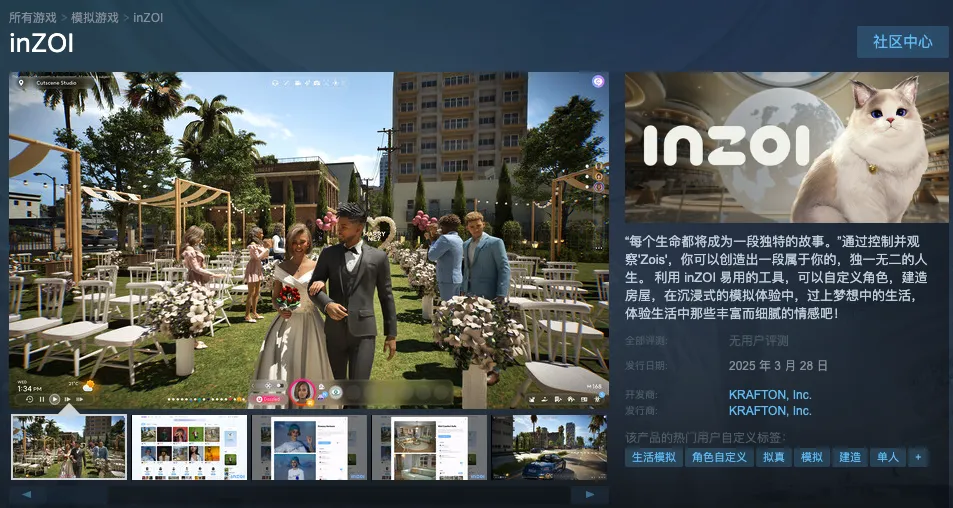This screenshot has height=508, width=953.
Task: Click the fast-forward icon in screenshot
Action: 67,399
